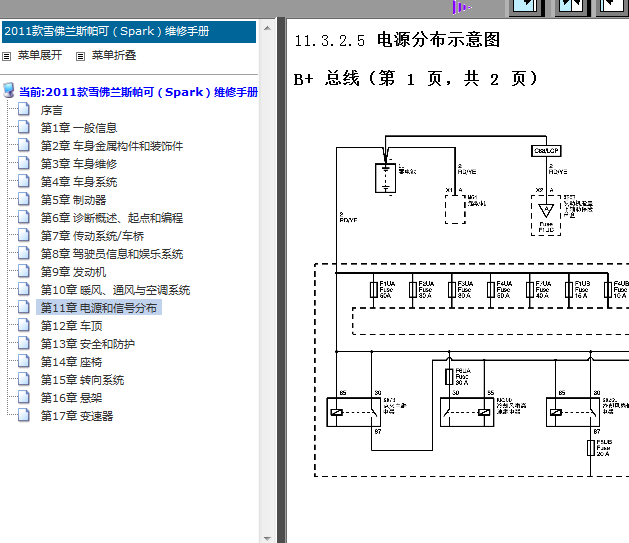Open 第5章 制动器

pos(73,200)
